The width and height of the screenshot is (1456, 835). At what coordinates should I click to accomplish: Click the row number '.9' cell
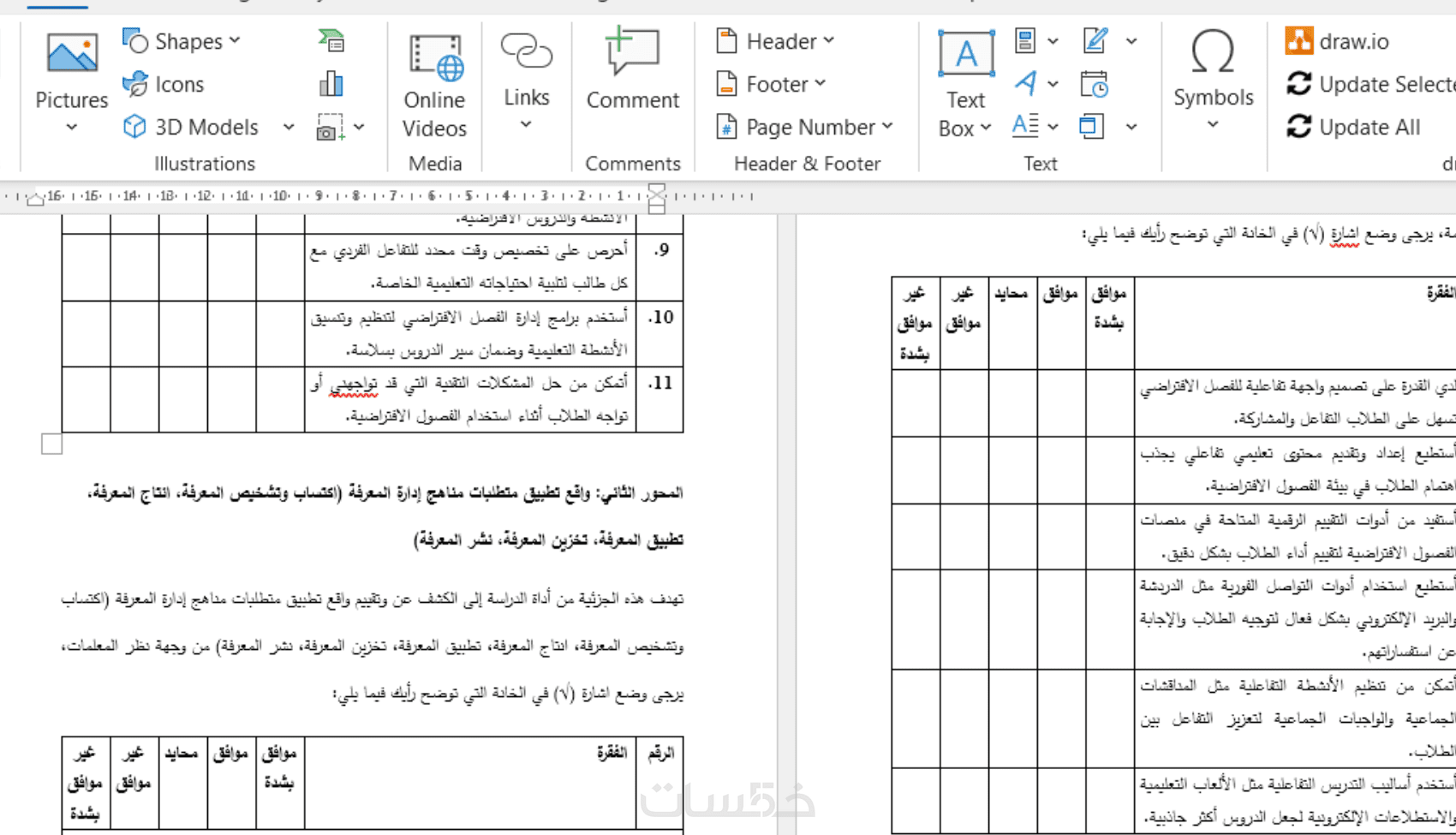pyautogui.click(x=660, y=265)
